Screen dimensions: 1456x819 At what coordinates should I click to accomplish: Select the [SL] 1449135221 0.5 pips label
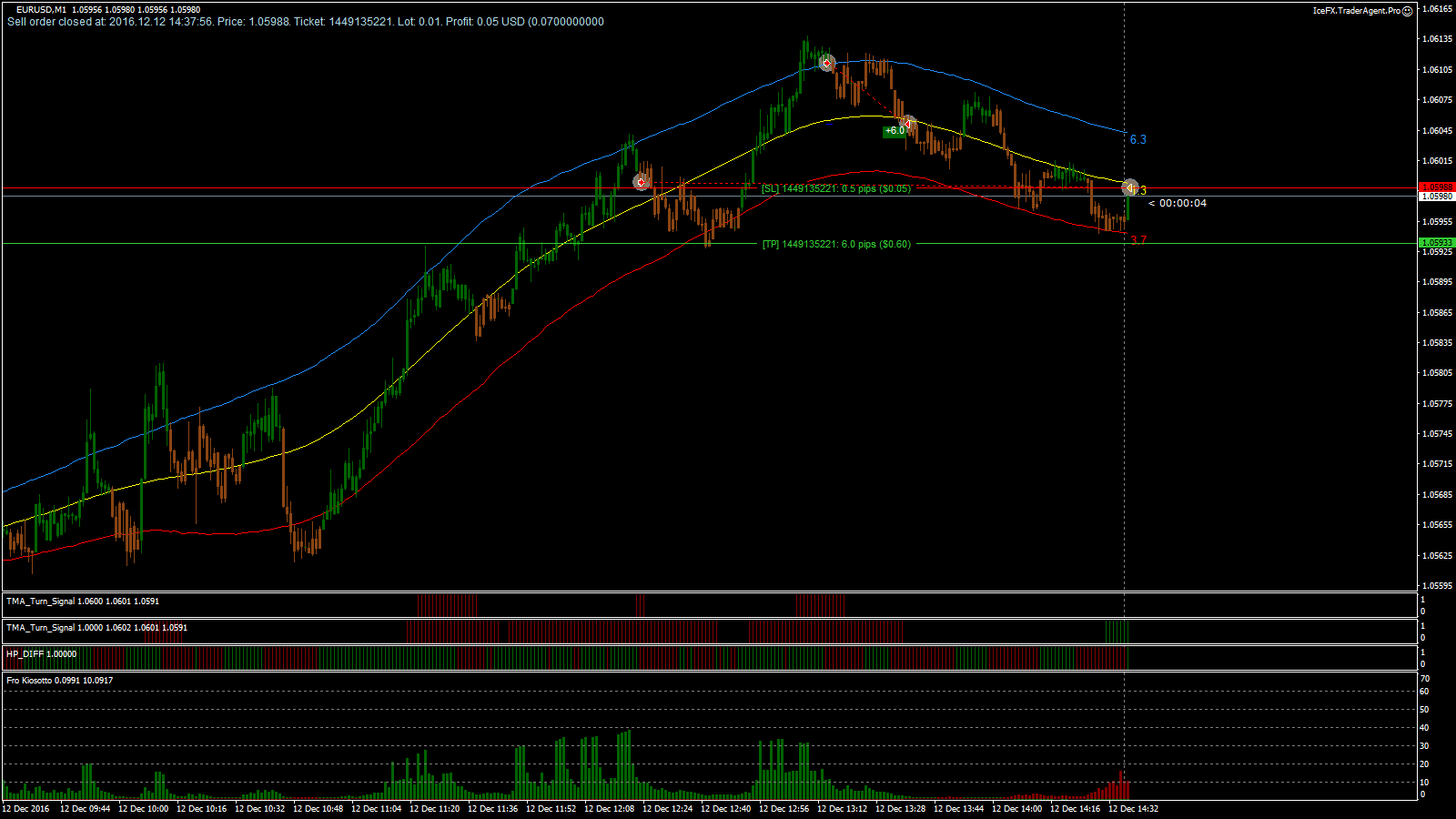pos(836,188)
